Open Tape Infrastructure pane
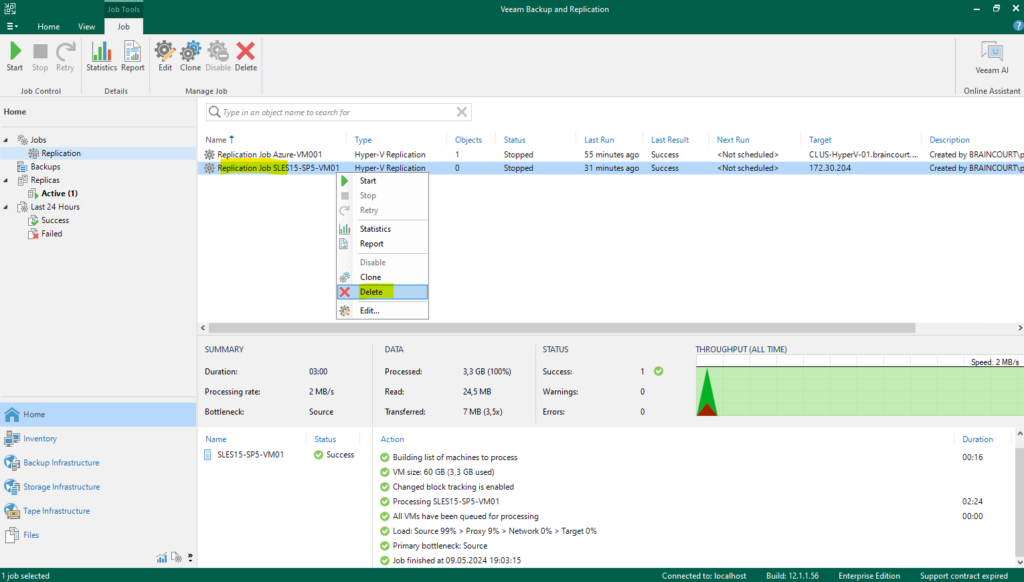1024x582 pixels. [98, 511]
